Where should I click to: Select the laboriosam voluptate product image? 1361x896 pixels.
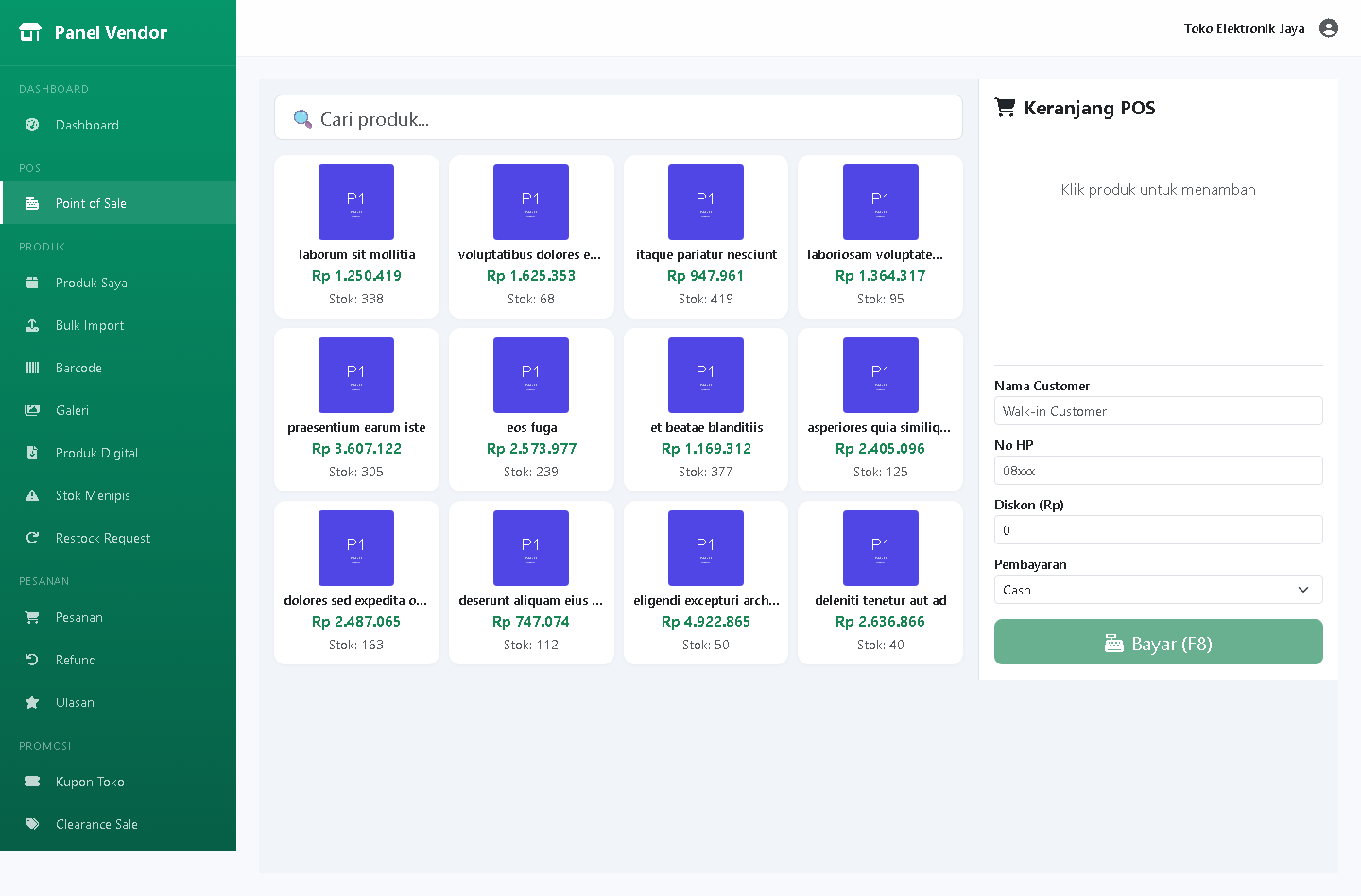coord(881,202)
